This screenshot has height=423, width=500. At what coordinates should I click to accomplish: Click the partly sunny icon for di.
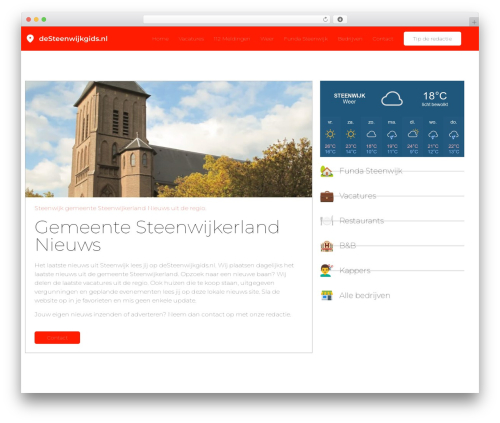(413, 134)
